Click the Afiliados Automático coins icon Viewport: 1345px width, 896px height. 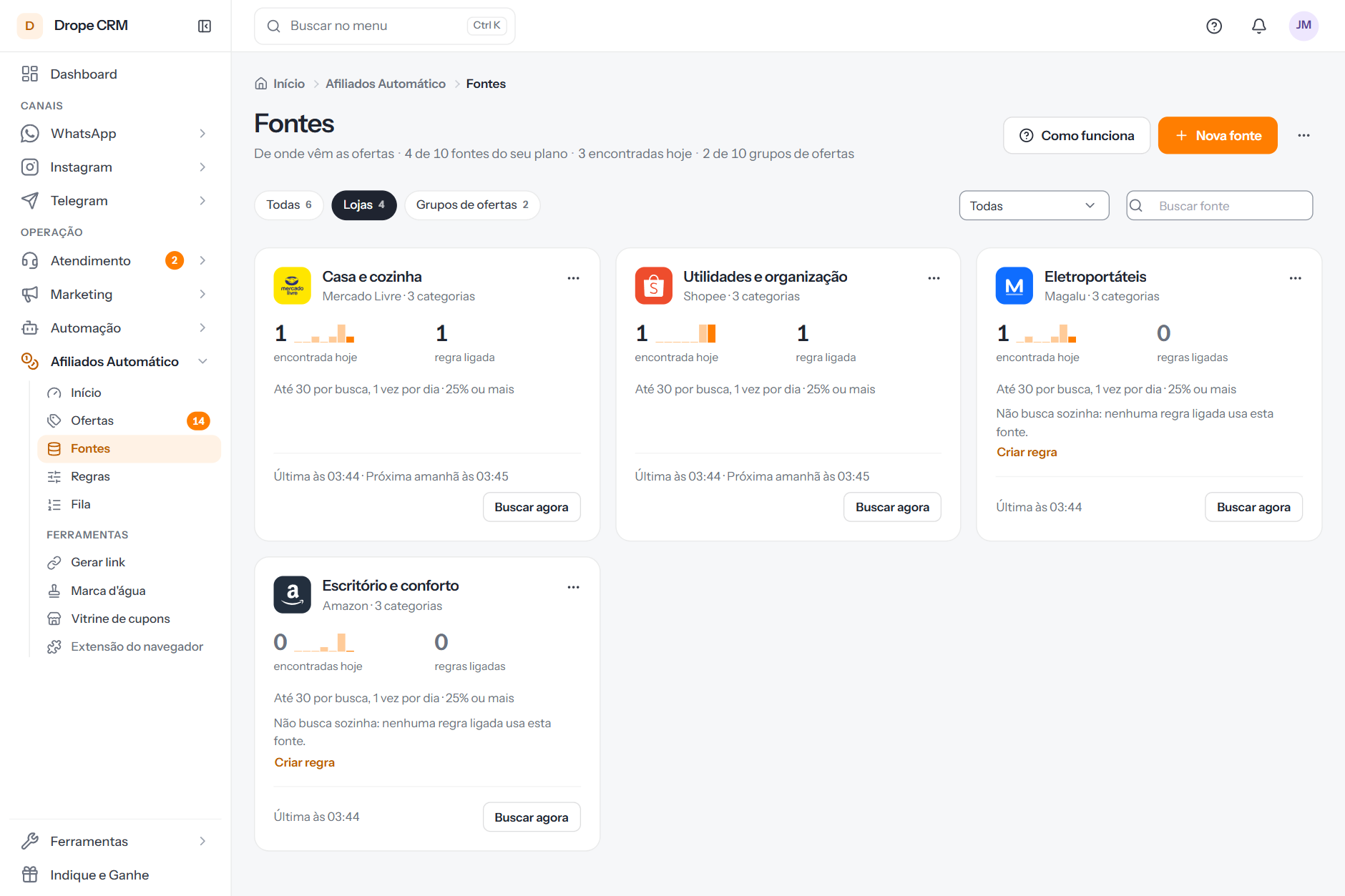pos(30,362)
